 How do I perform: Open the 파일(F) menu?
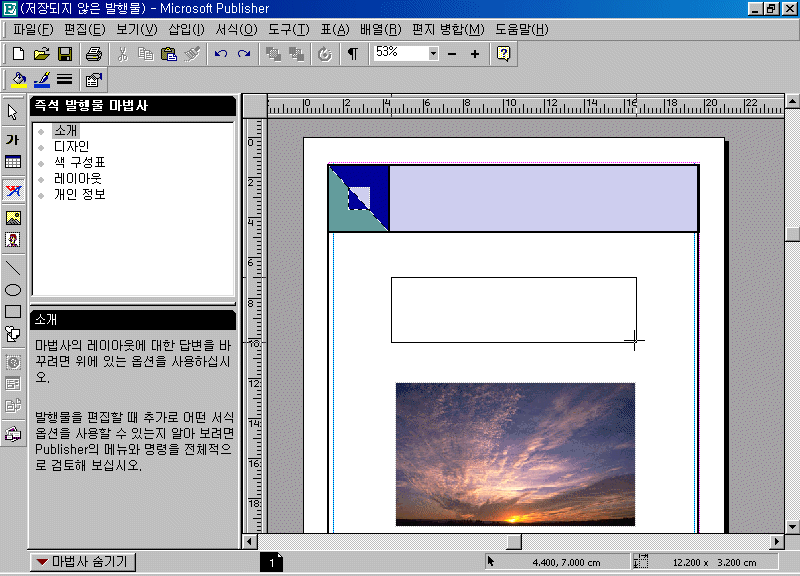click(33, 30)
